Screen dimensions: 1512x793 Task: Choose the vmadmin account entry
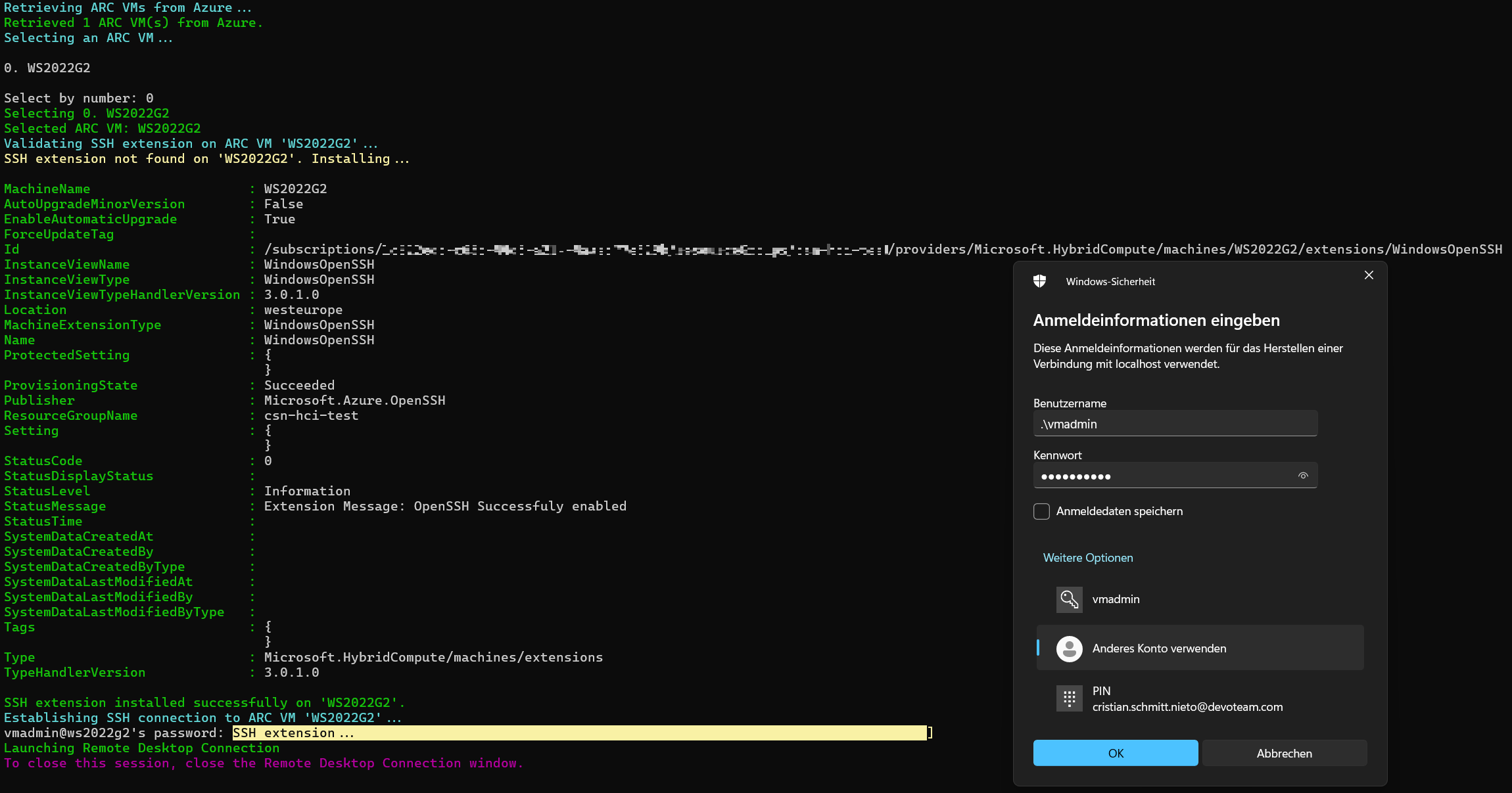(1200, 599)
